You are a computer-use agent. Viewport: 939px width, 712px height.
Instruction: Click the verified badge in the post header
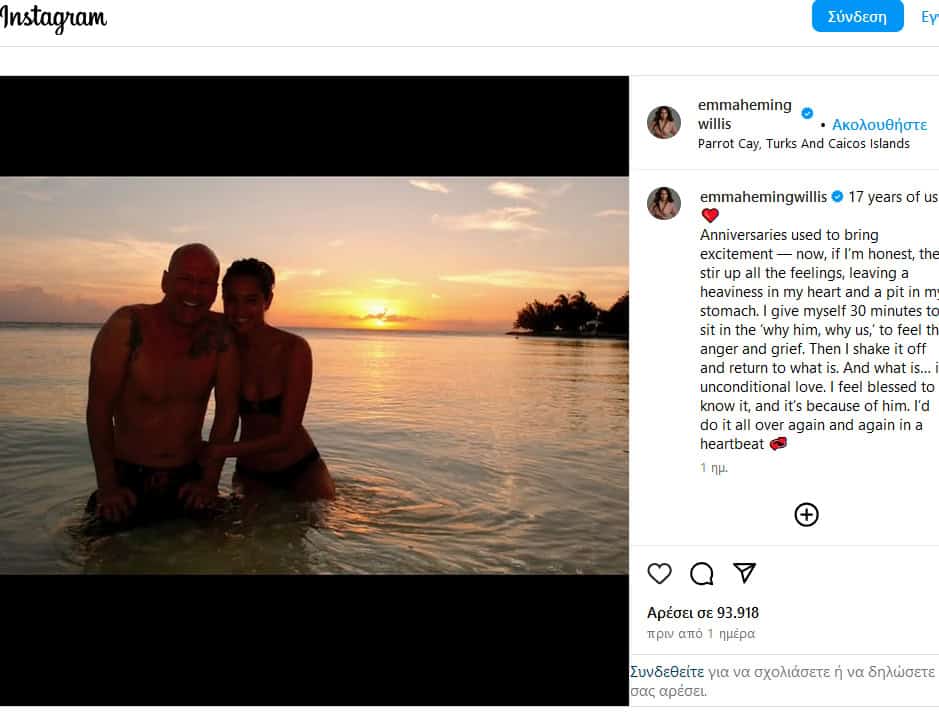click(807, 113)
